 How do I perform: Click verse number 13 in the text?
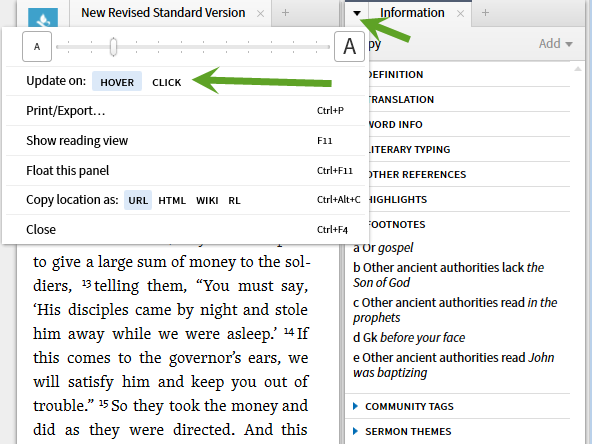coord(86,283)
